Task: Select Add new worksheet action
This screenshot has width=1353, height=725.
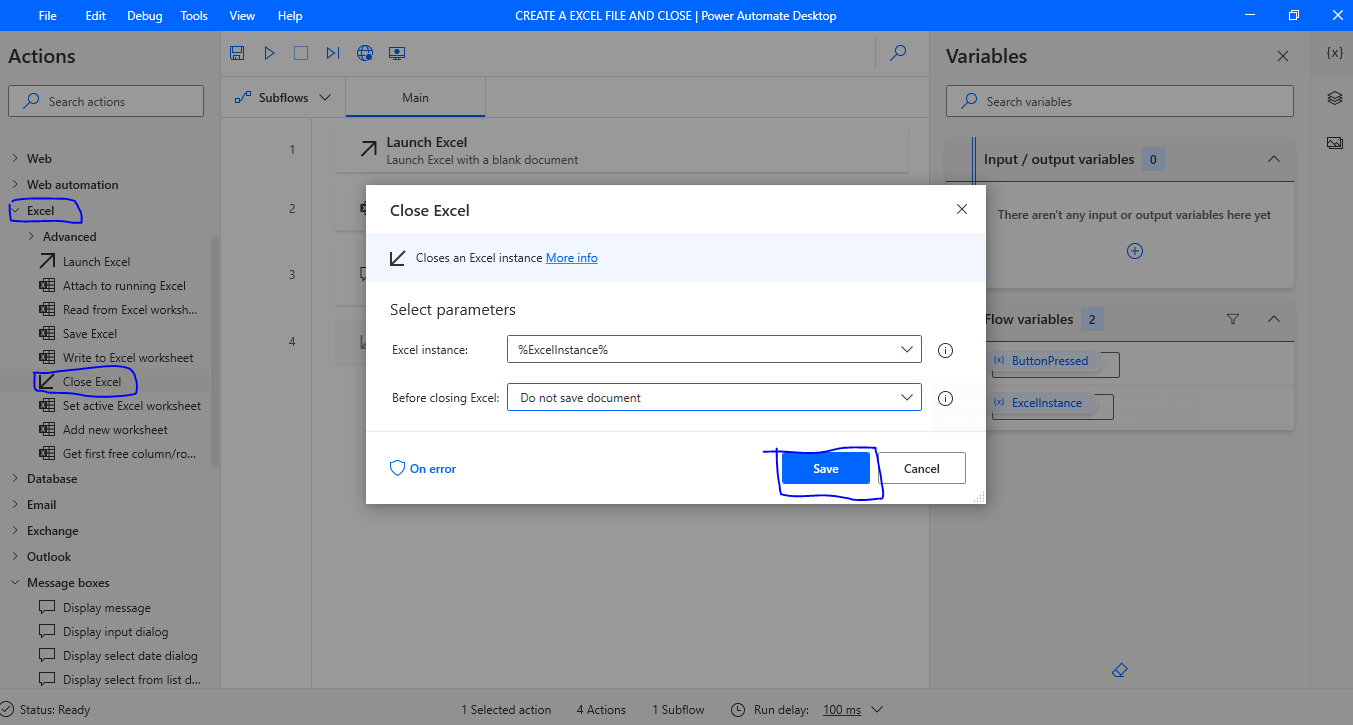Action: pyautogui.click(x=115, y=430)
